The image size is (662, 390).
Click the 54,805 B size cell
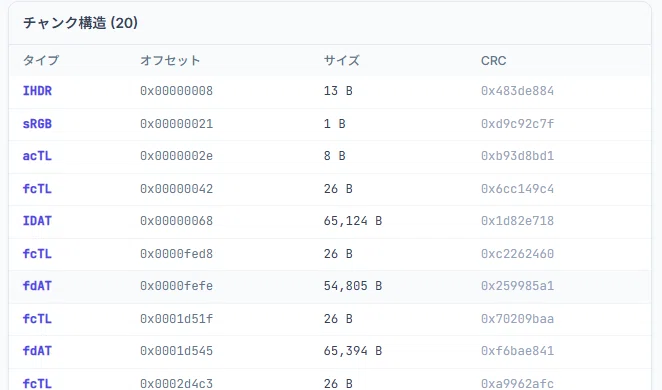353,286
